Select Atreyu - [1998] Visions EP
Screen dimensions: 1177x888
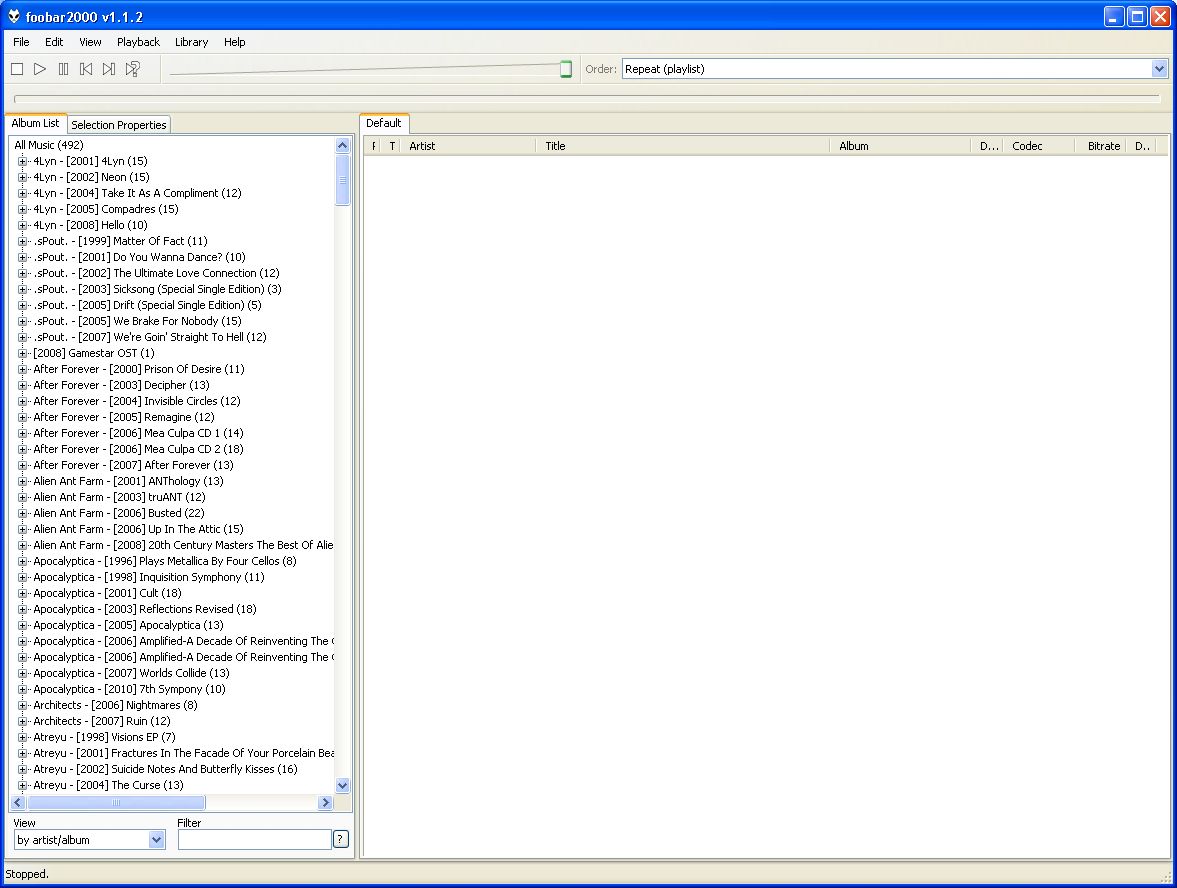pos(104,737)
